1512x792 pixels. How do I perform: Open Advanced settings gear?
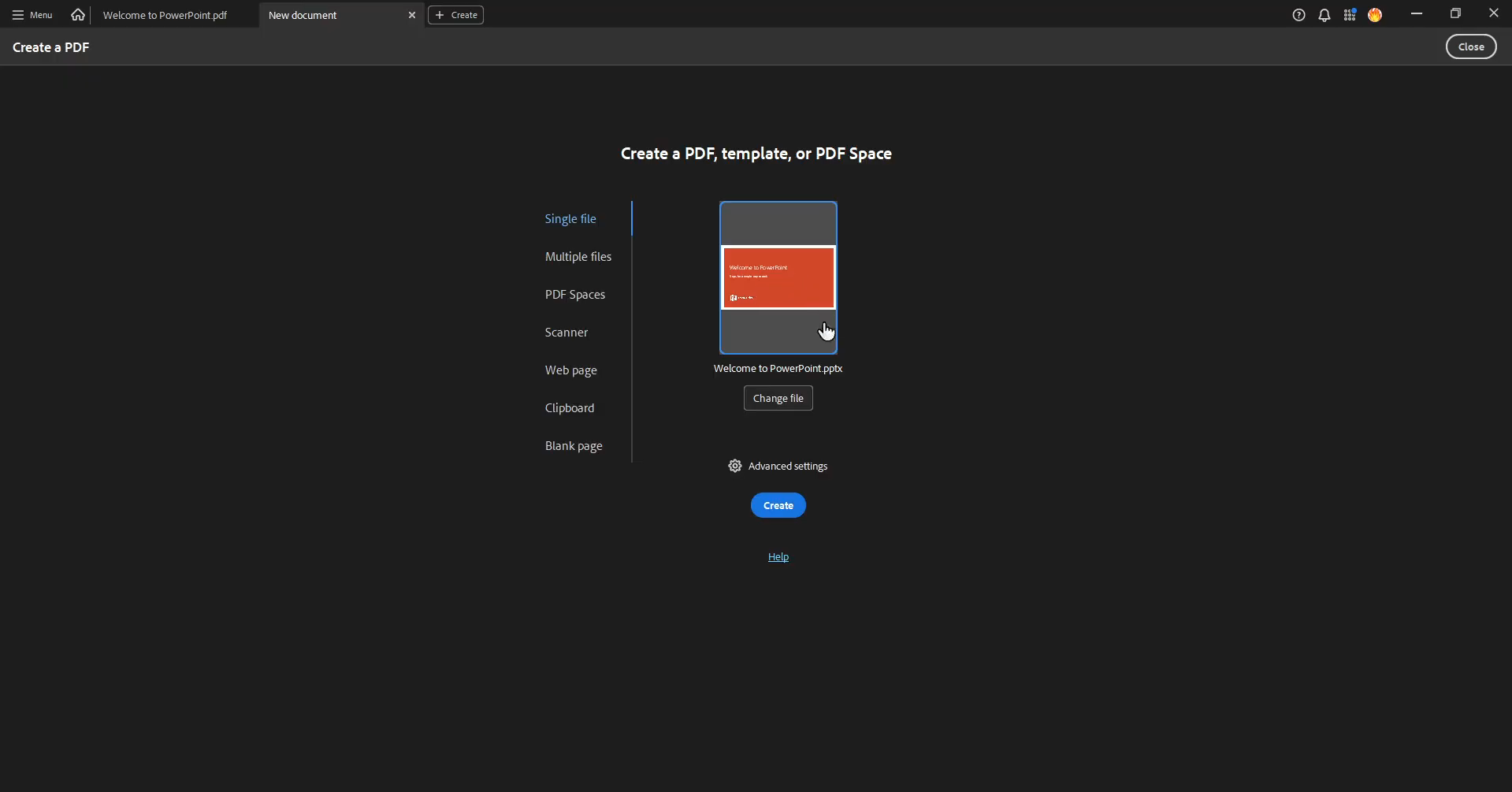click(778, 466)
